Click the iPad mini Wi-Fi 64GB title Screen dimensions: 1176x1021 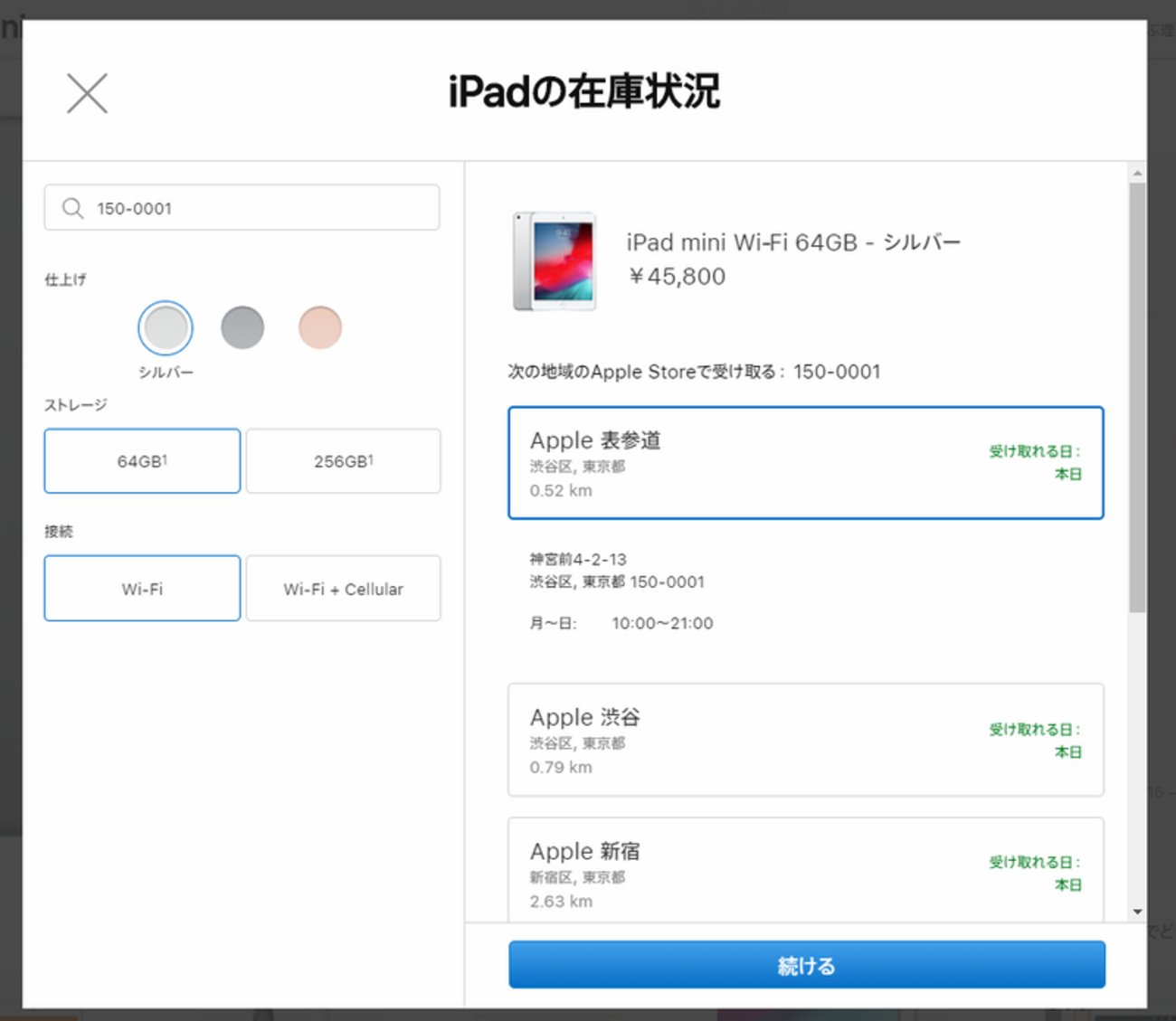793,242
